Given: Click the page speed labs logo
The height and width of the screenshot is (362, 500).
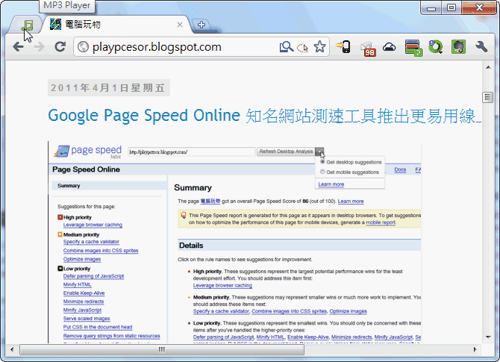Looking at the screenshot, I should click(88, 151).
